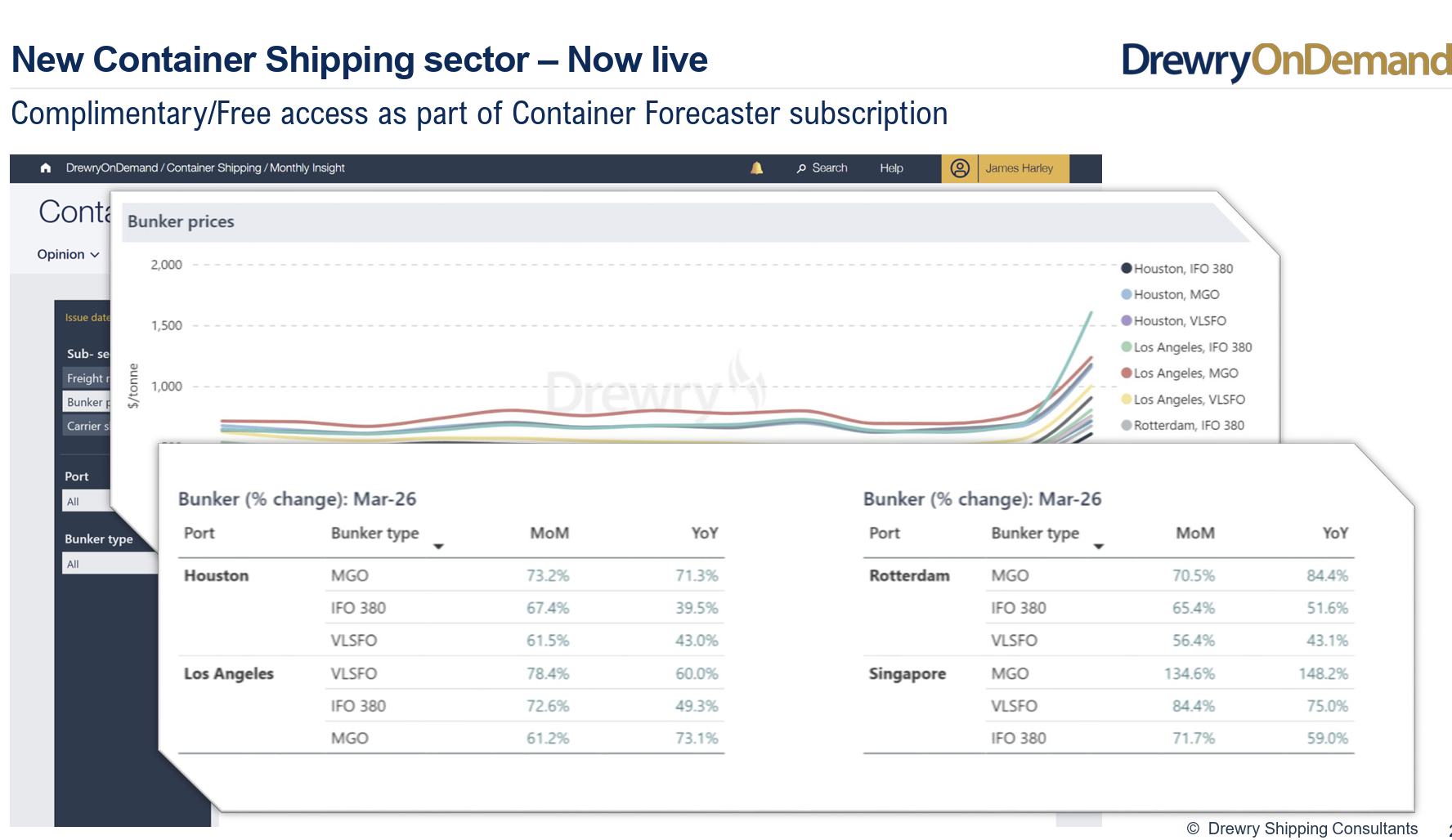This screenshot has height=840, width=1452.
Task: Toggle Houston, IFO 380 legend marker
Action: pos(1126,268)
